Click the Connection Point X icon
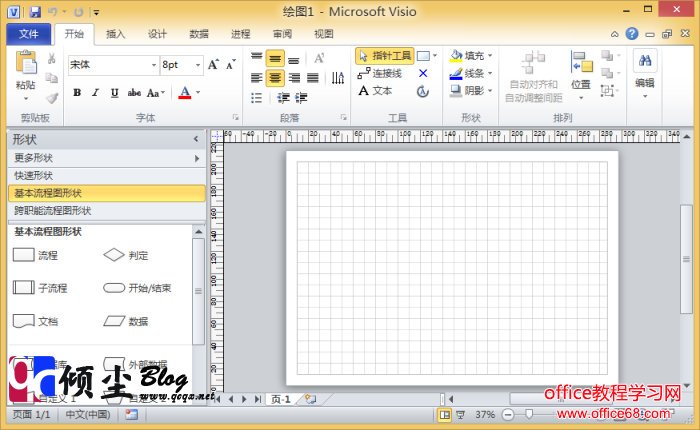The image size is (700, 430). [x=423, y=73]
